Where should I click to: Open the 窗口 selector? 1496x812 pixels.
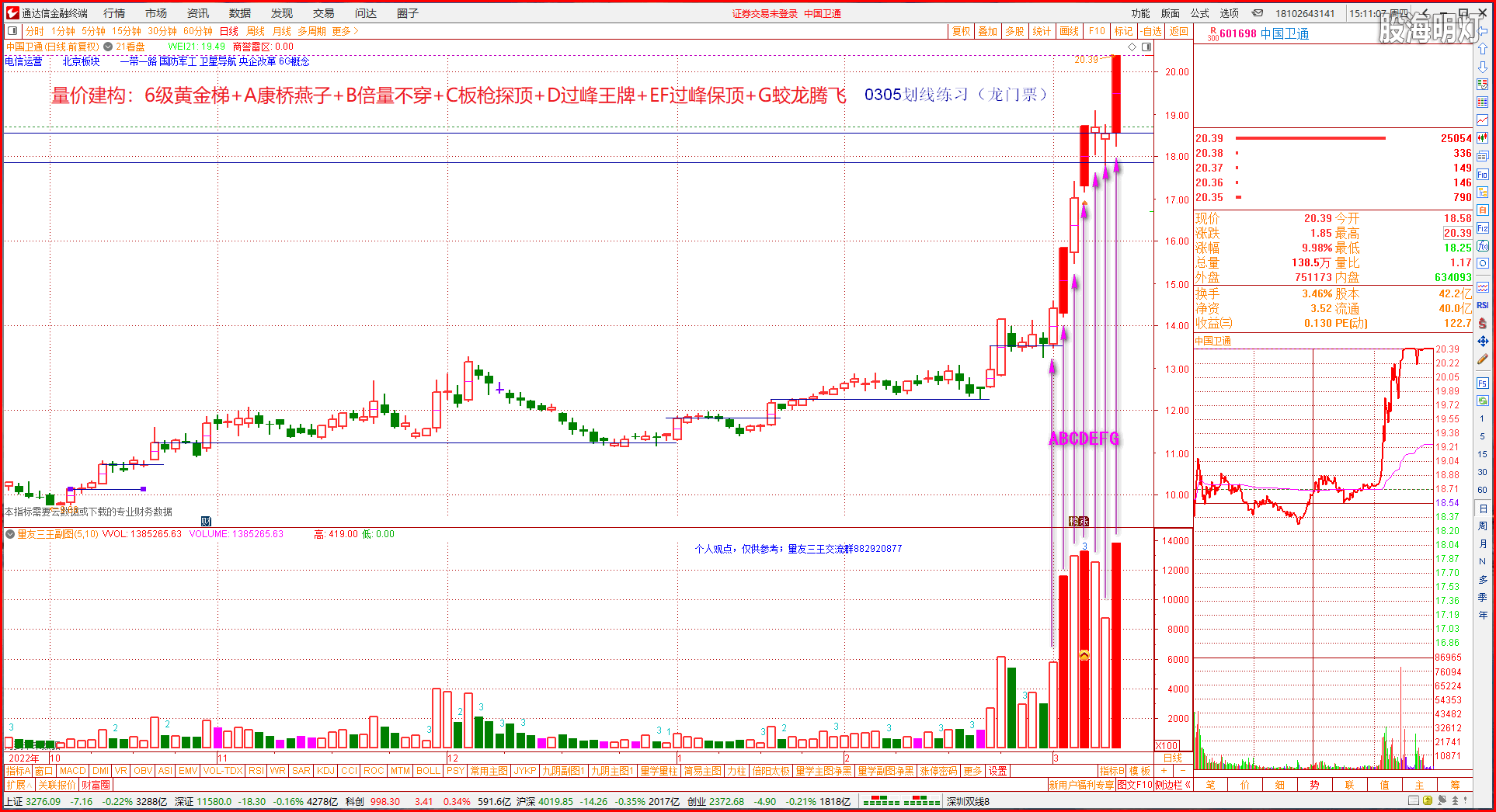(43, 771)
